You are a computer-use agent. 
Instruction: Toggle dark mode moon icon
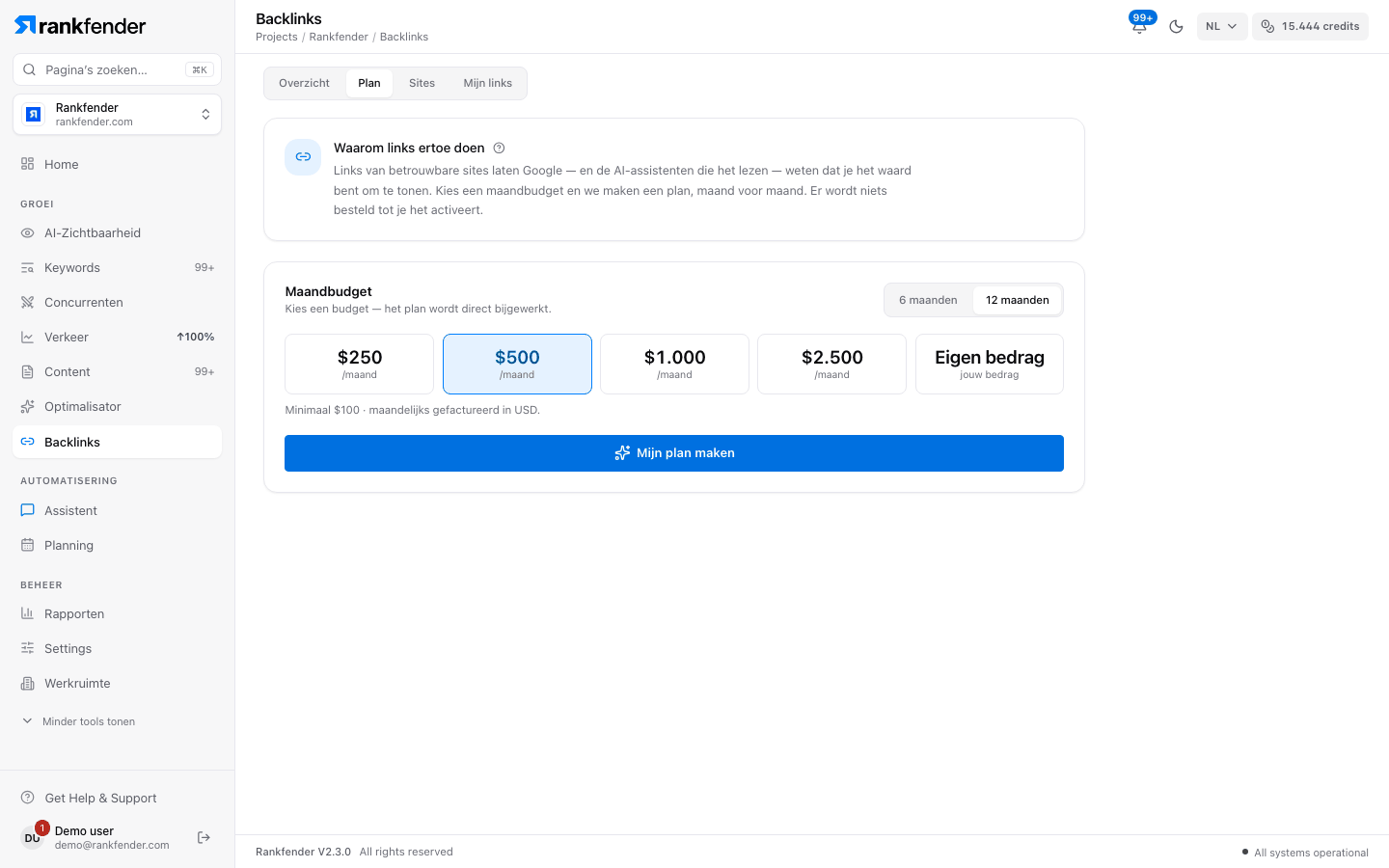pyautogui.click(x=1176, y=27)
